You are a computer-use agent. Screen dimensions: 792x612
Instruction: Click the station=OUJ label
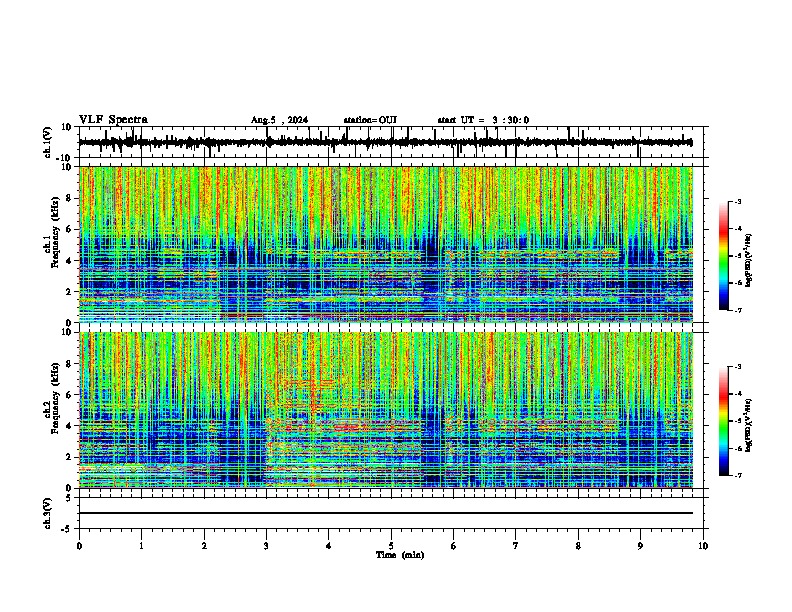[x=370, y=120]
